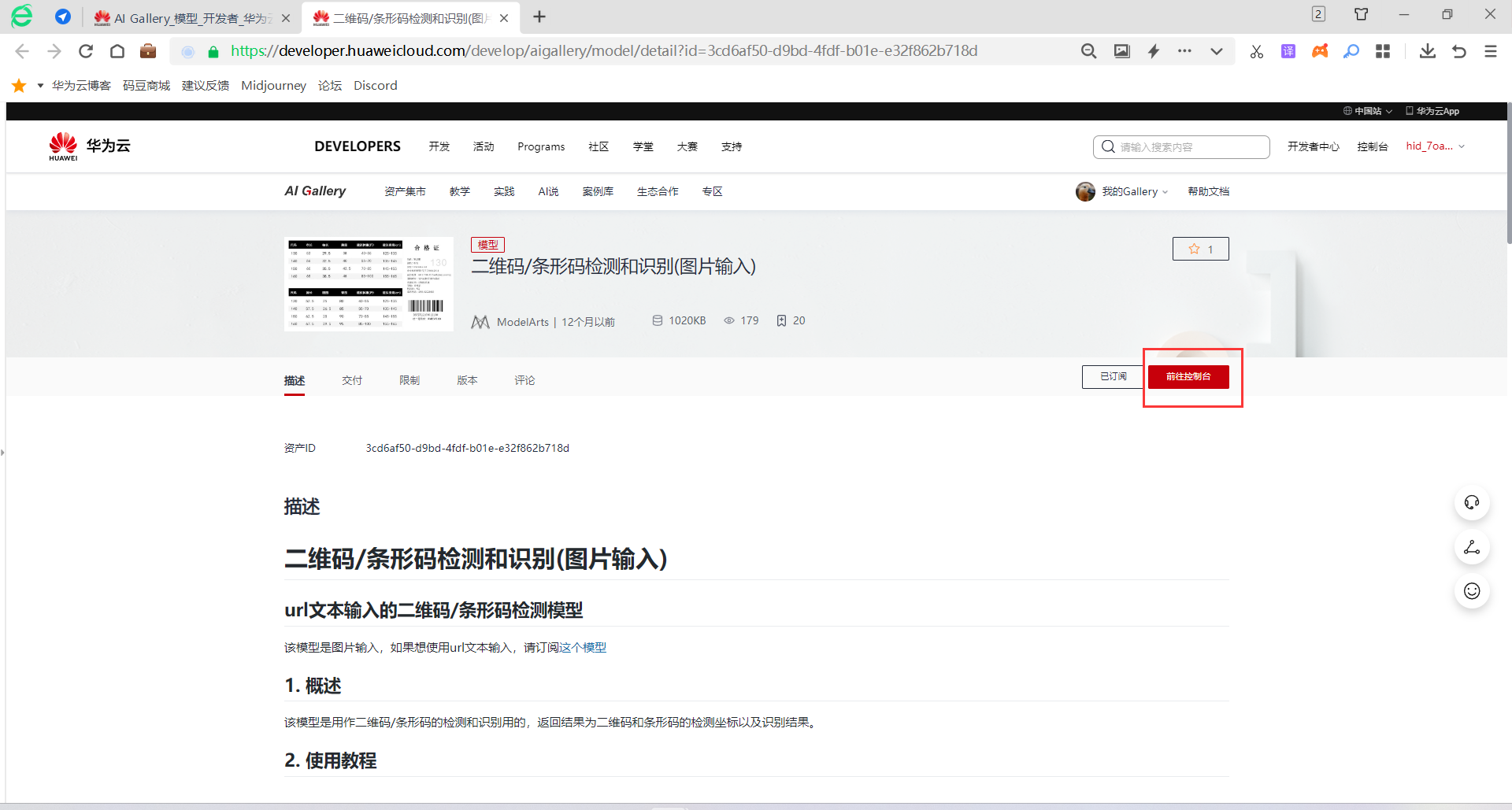Image resolution: width=1512 pixels, height=810 pixels.
Task: Open a new browser tab with plus
Action: point(539,17)
